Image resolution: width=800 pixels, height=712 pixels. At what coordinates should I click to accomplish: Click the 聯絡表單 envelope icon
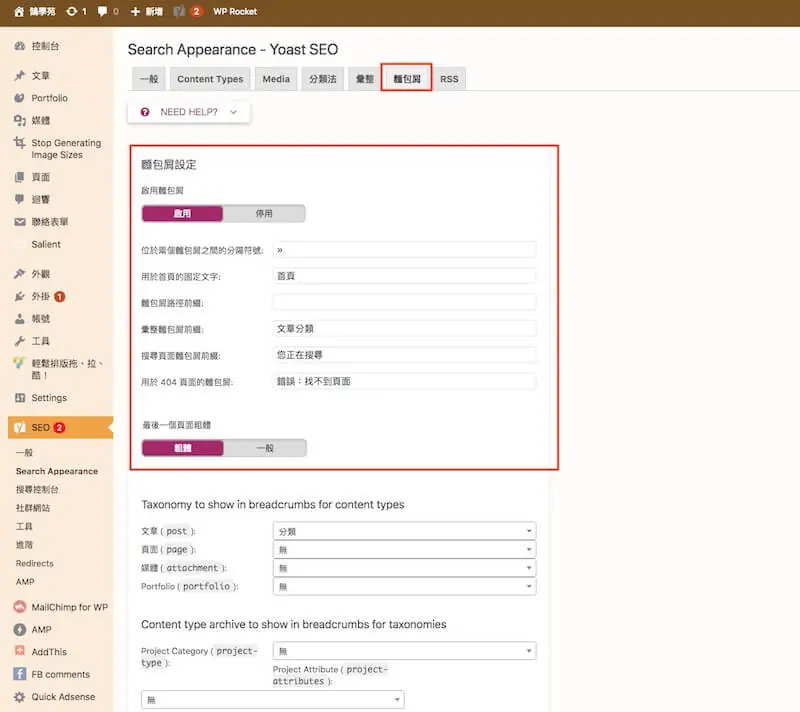19,222
